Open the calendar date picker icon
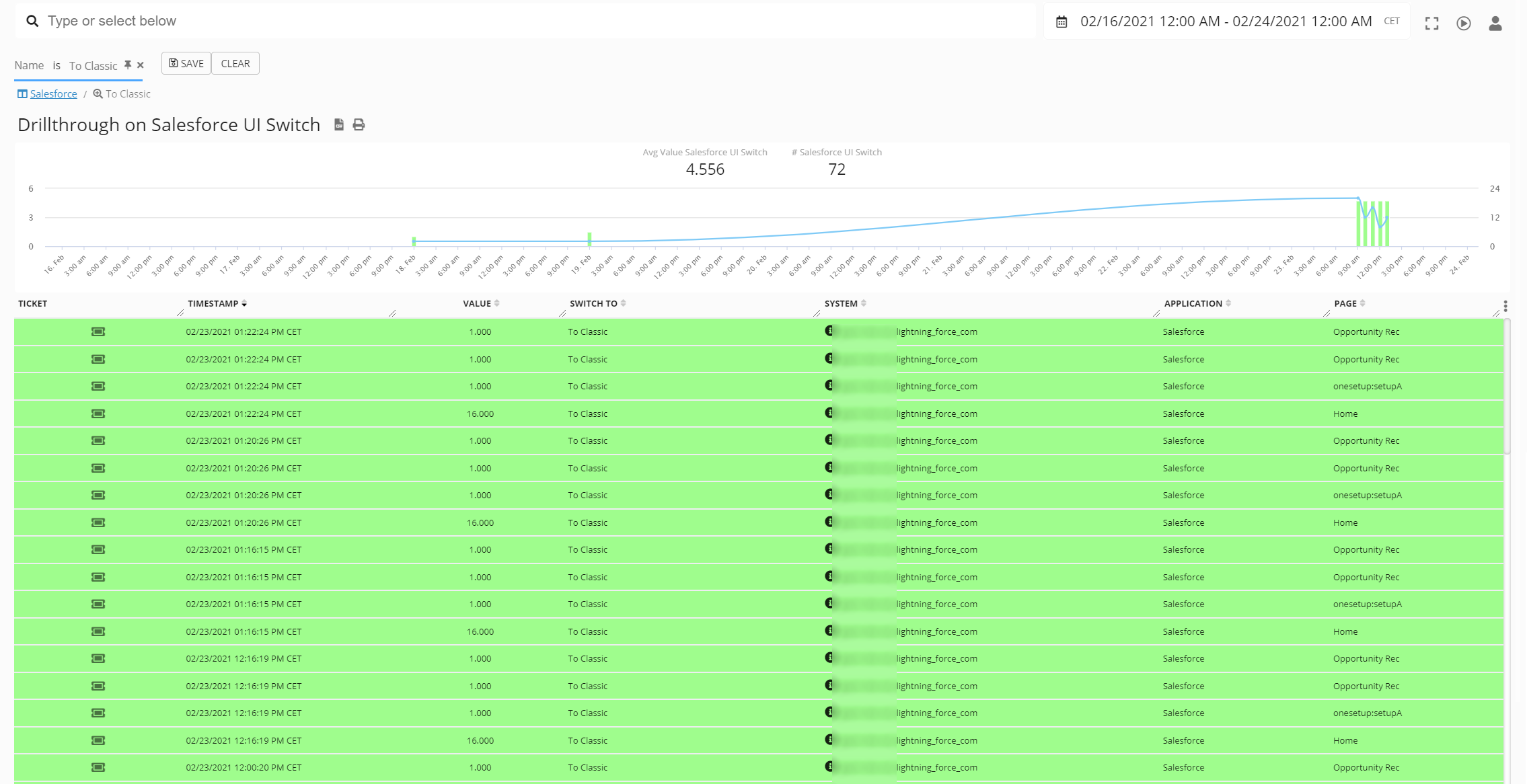The image size is (1527, 784). 1062,22
